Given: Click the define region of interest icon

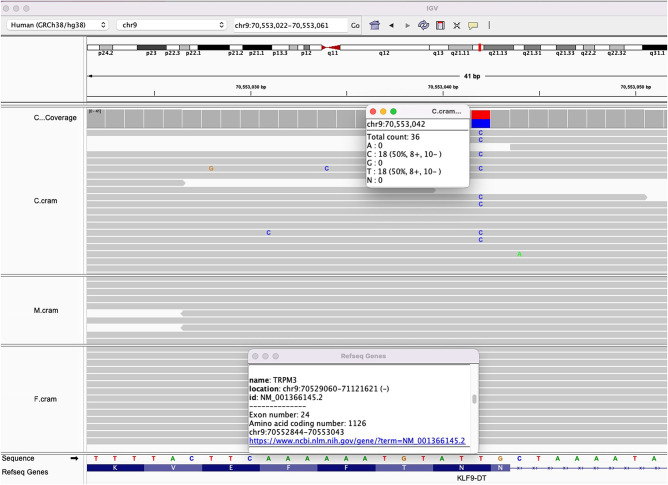Looking at the screenshot, I should click(x=440, y=23).
